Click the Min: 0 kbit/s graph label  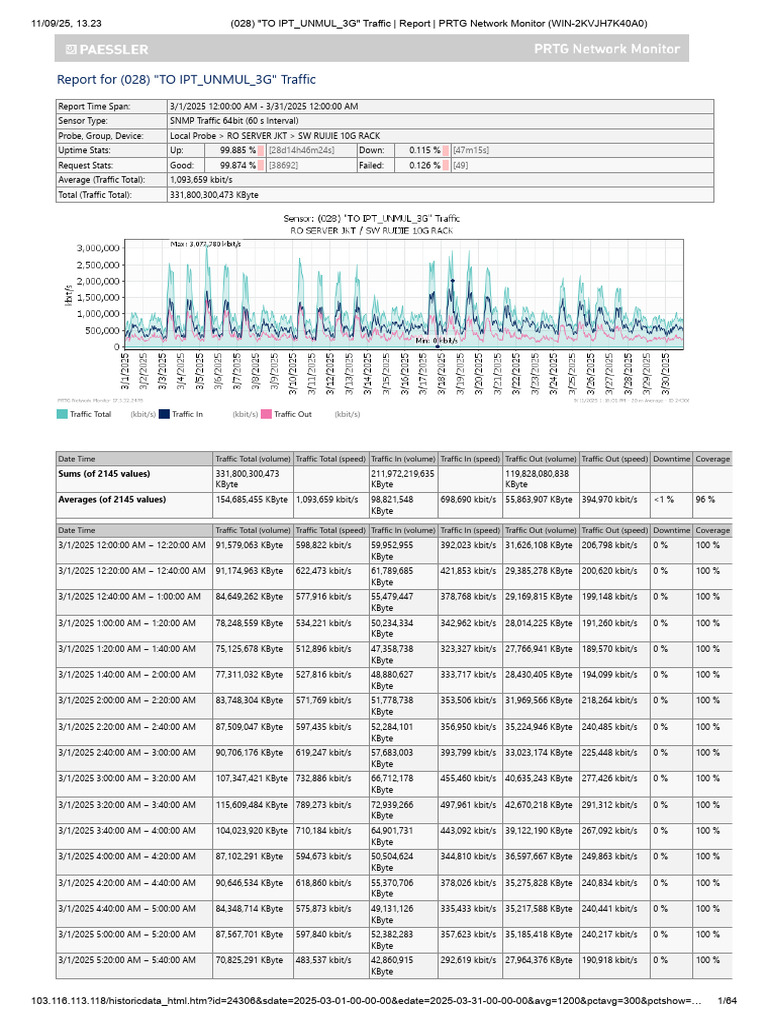coord(437,341)
